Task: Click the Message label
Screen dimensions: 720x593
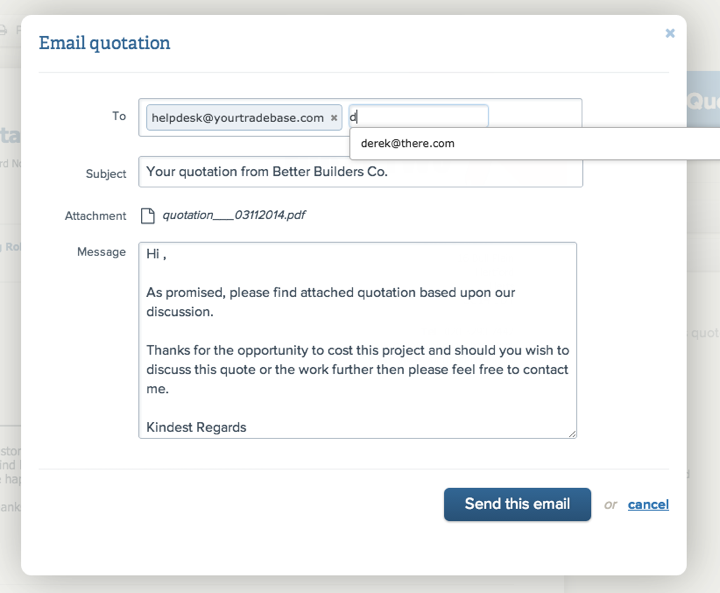Action: (101, 252)
